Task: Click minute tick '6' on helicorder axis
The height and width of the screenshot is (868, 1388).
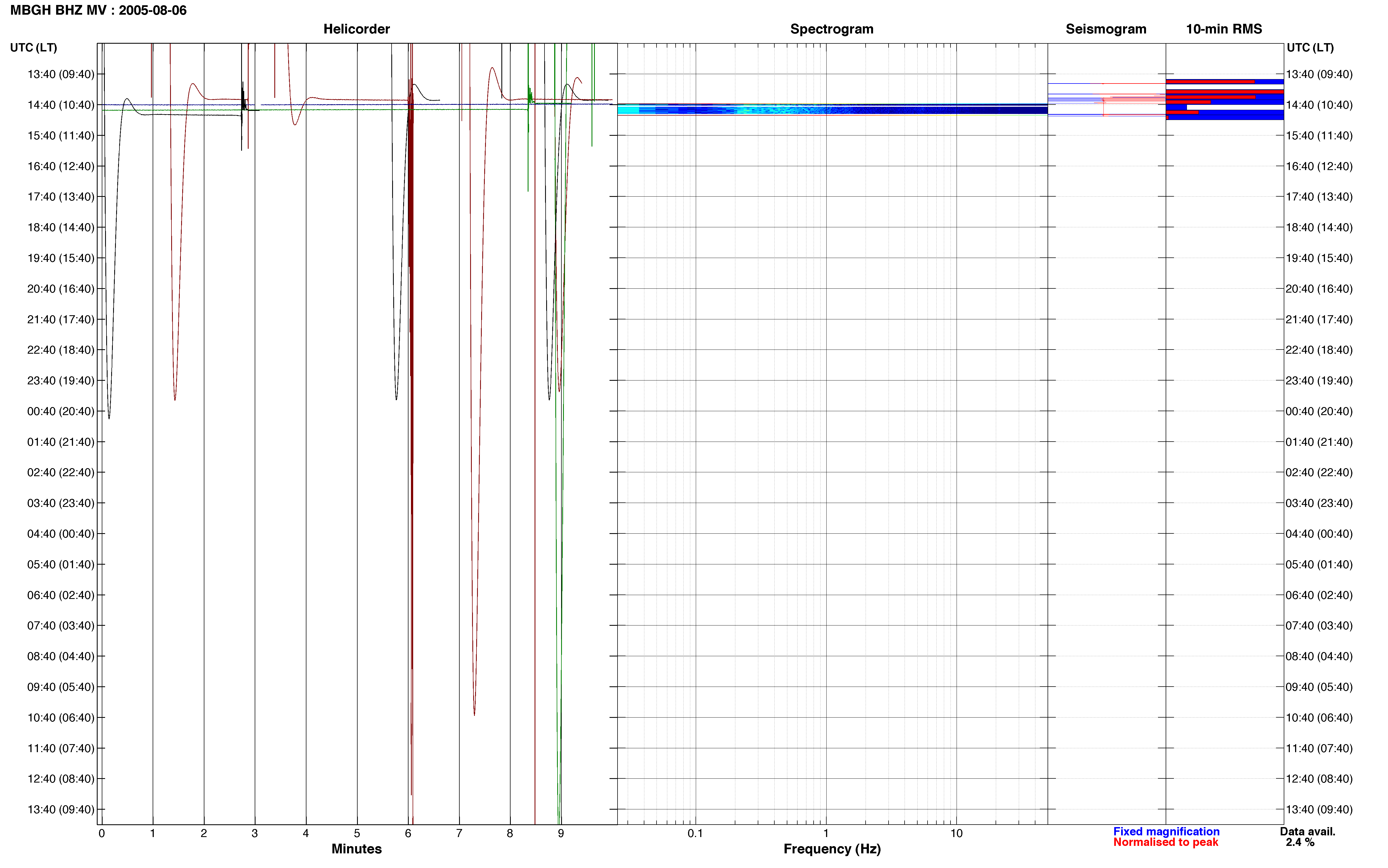Action: [x=408, y=833]
